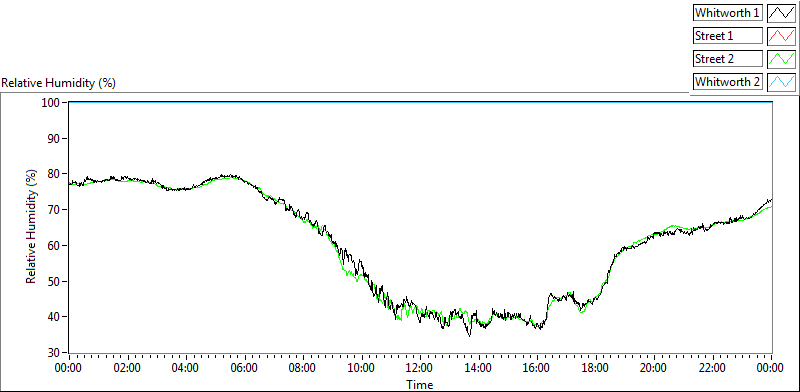Open the Street 2 green plot style icon
Screen dimensions: 800x392
click(781, 59)
